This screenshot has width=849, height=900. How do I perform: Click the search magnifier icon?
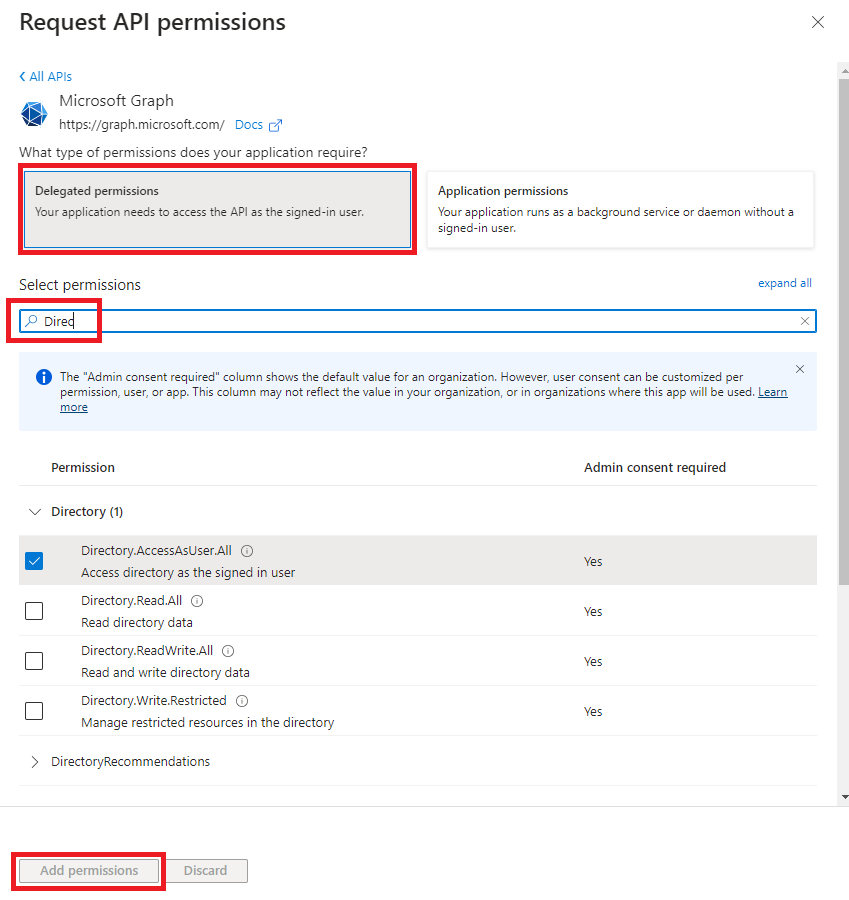[x=32, y=321]
